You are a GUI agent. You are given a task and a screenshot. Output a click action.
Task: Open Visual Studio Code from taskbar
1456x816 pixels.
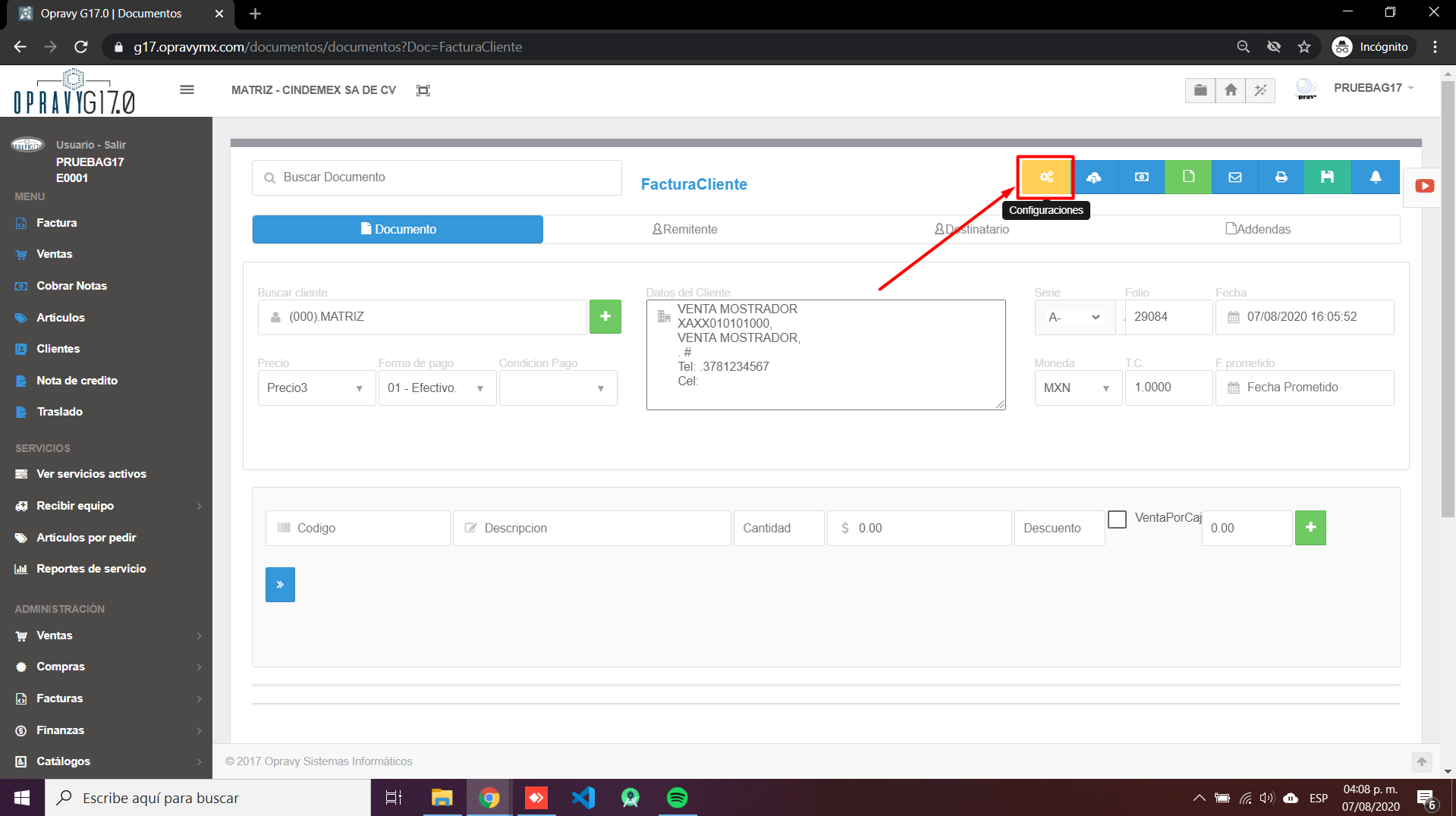(583, 798)
